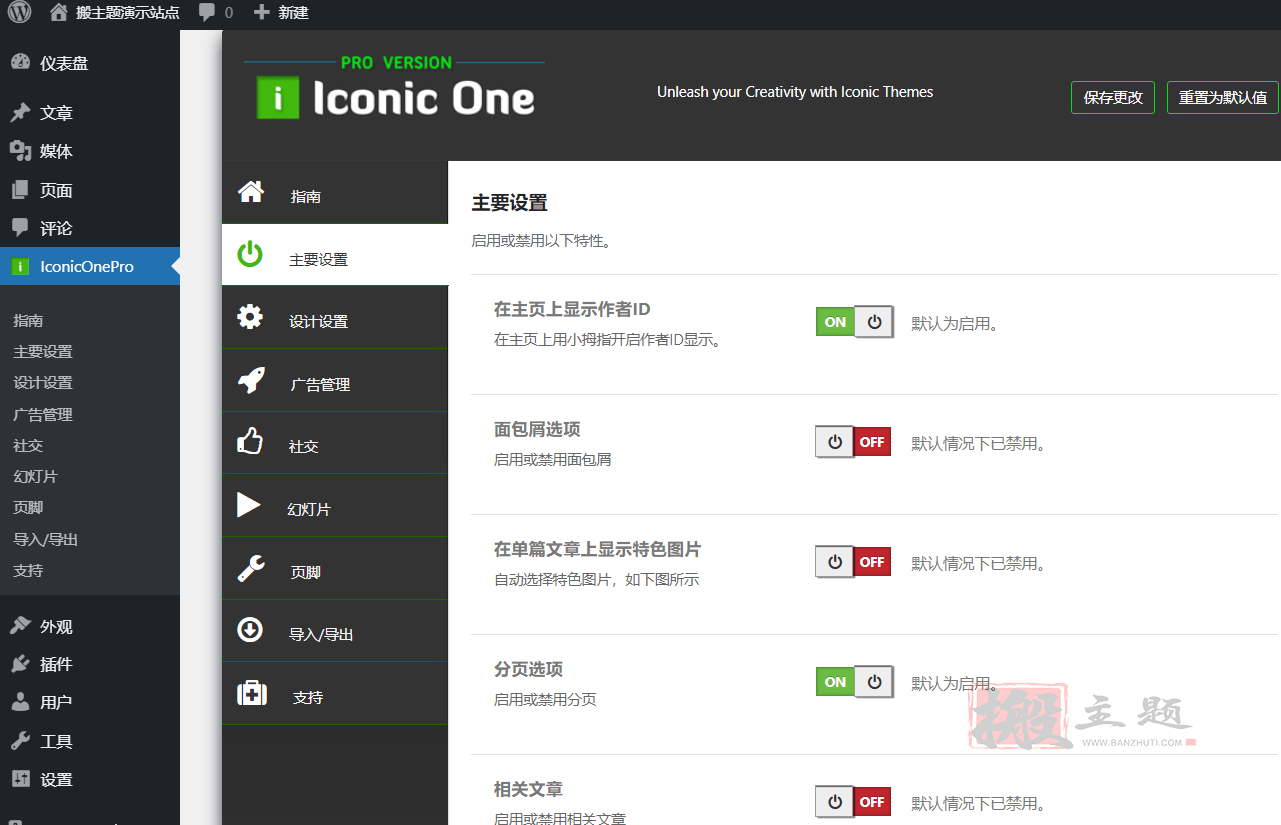This screenshot has height=825, width=1281.
Task: Click the Iconic One Pro Version logo
Action: tap(395, 88)
